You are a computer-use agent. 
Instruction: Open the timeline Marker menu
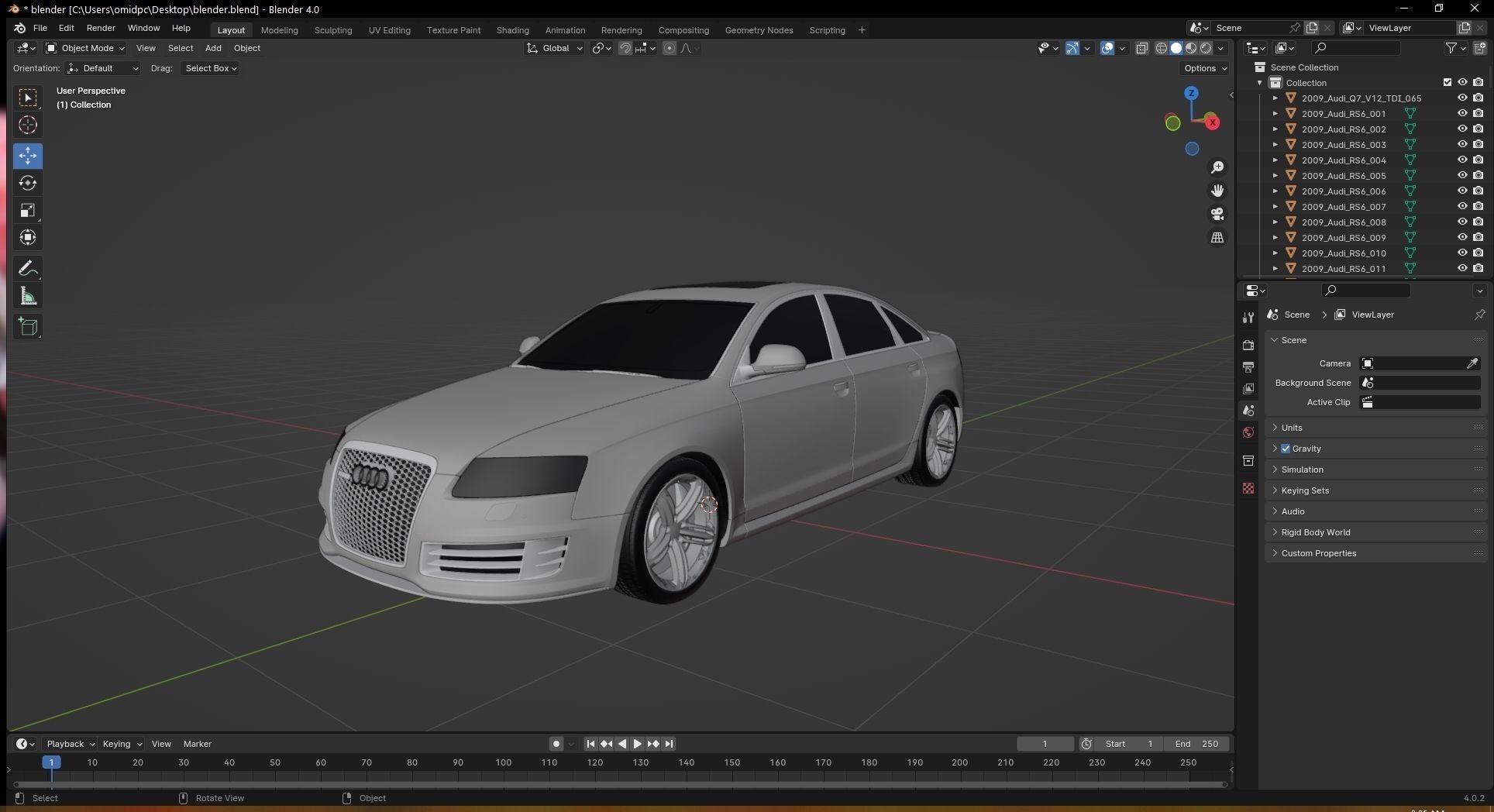coord(198,744)
